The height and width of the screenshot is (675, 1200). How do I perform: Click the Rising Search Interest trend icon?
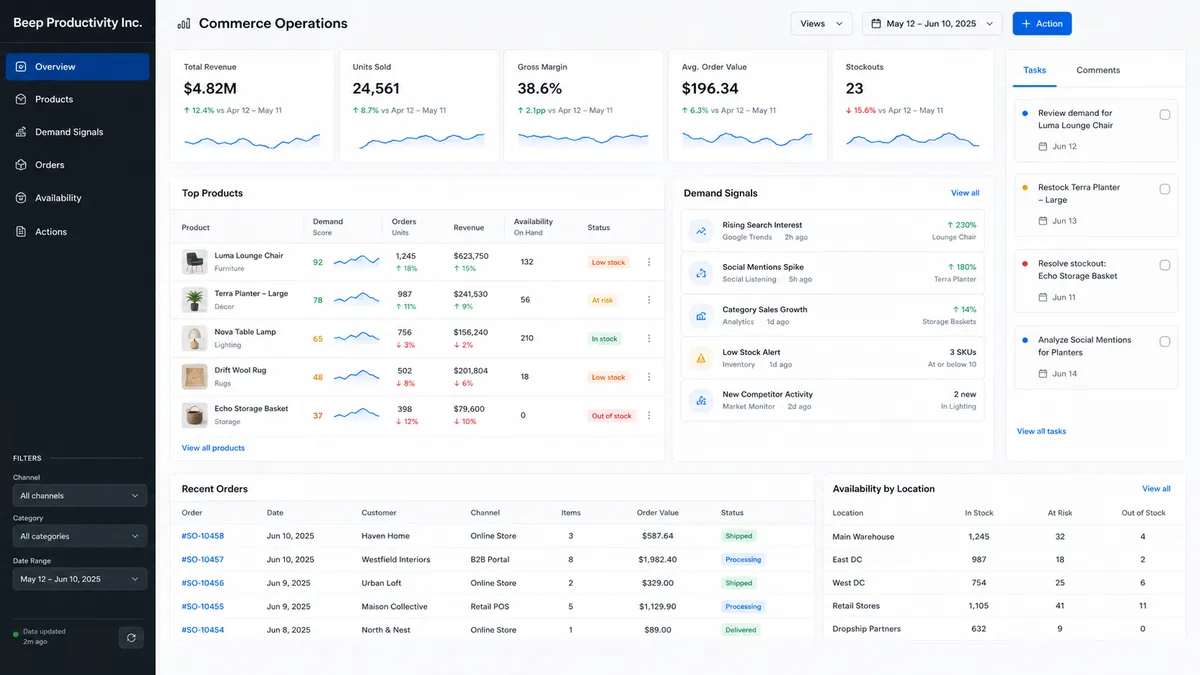701,231
